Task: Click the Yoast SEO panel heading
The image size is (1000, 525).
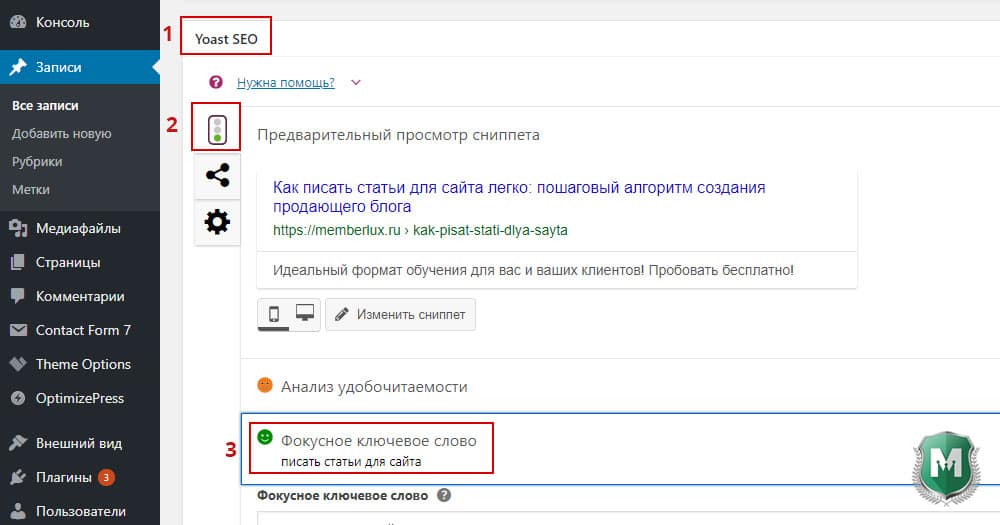Action: coord(226,39)
